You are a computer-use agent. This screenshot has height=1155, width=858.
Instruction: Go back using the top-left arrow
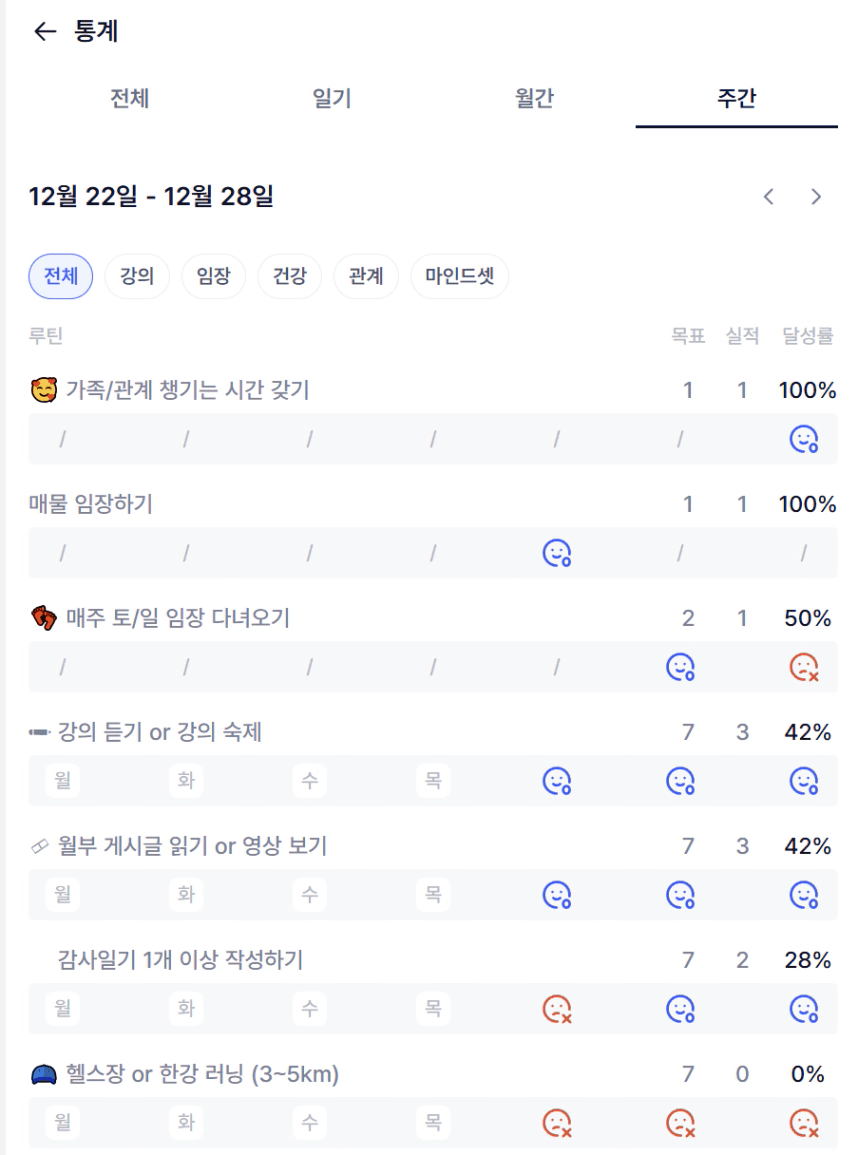coord(45,32)
